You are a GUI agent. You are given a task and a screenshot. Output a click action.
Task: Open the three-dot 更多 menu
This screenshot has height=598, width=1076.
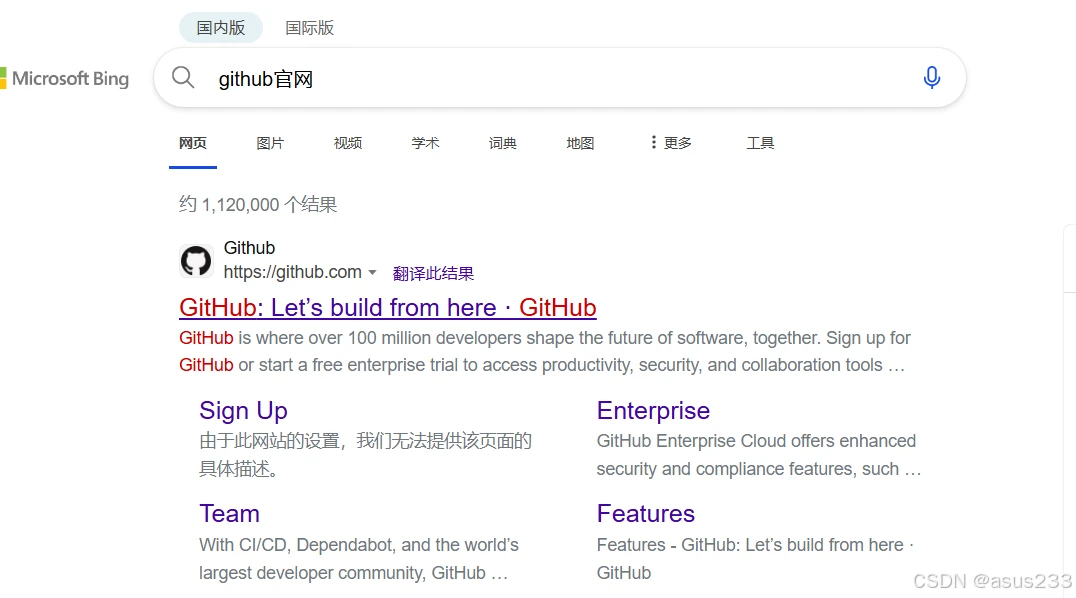tap(671, 143)
